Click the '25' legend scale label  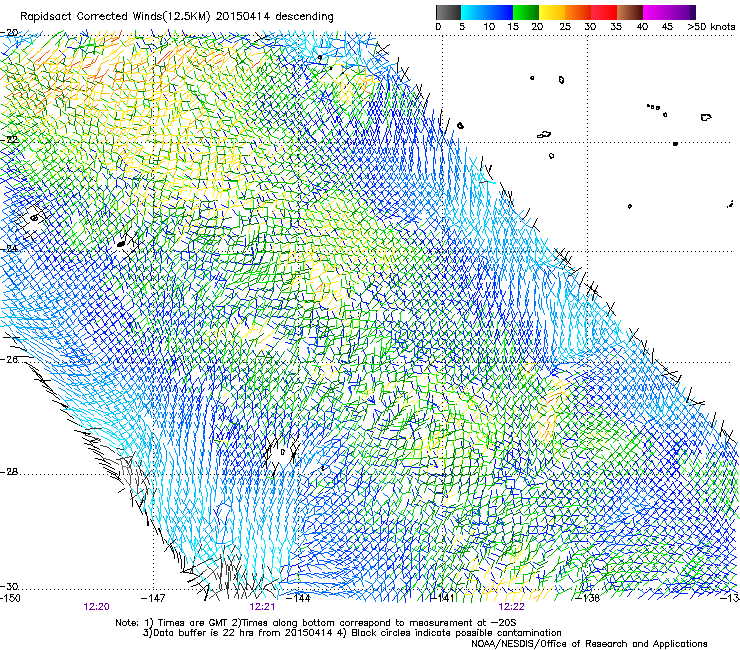click(x=564, y=27)
